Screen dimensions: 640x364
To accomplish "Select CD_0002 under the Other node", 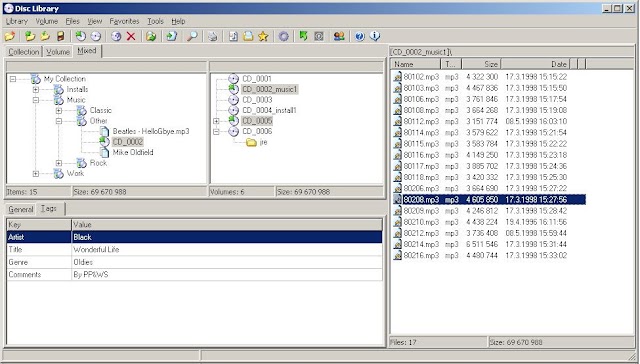I will tap(127, 142).
